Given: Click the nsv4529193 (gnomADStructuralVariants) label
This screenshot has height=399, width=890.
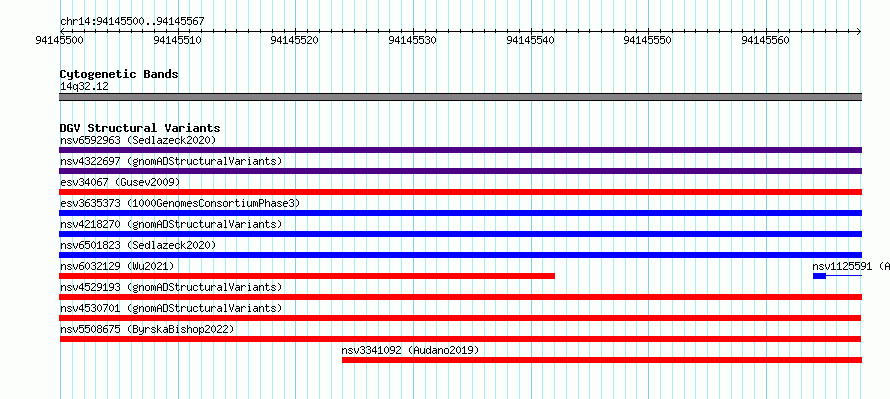Looking at the screenshot, I should click(x=171, y=287).
